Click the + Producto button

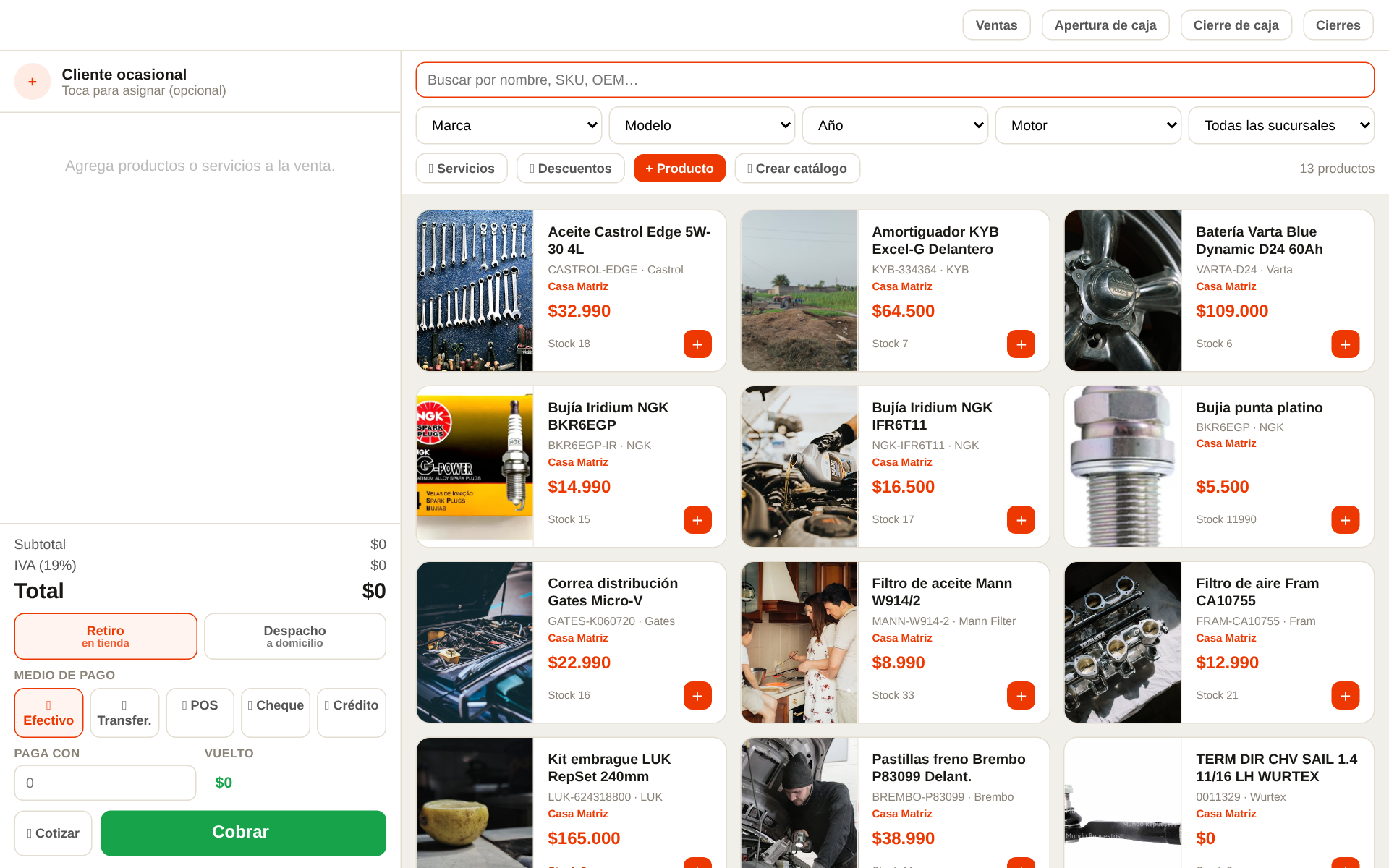click(679, 169)
